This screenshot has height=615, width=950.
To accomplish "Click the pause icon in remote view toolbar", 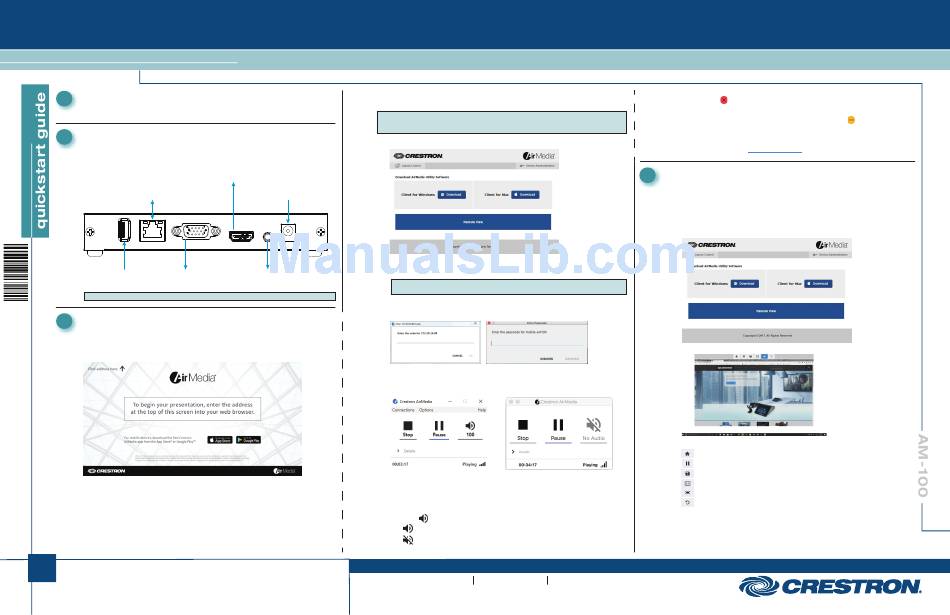I will 687,464.
